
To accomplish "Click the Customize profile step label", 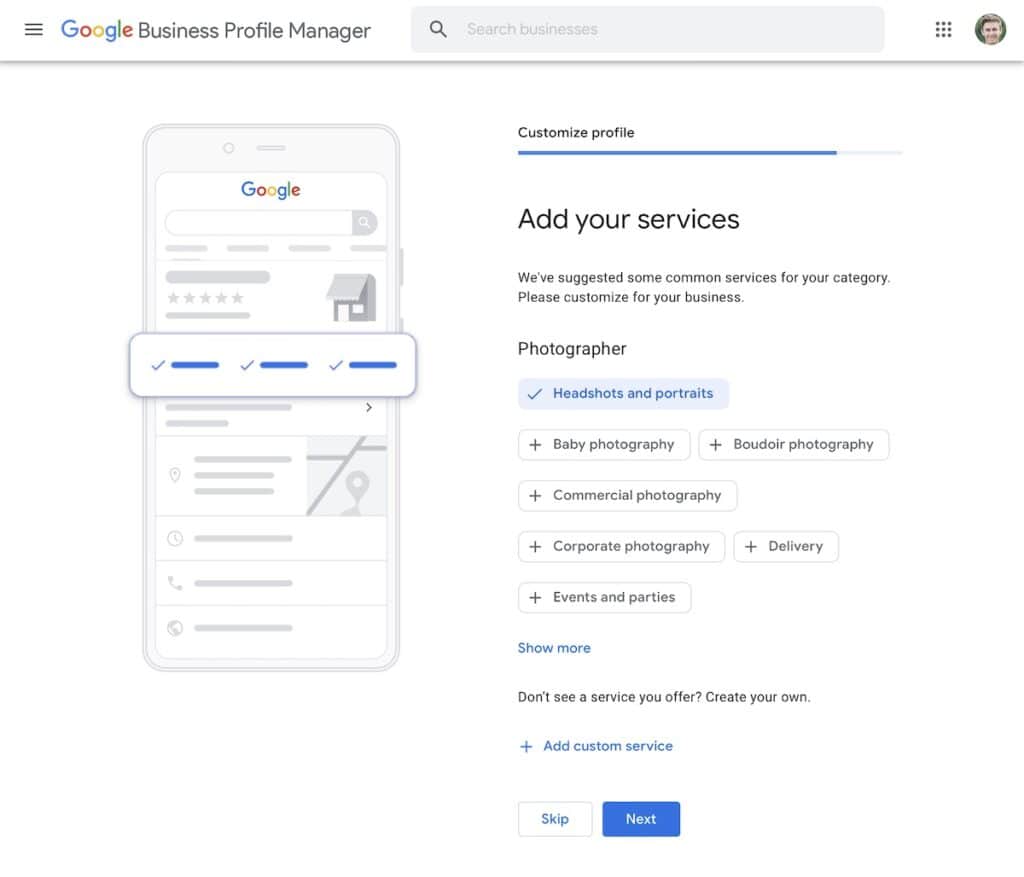I will (576, 132).
